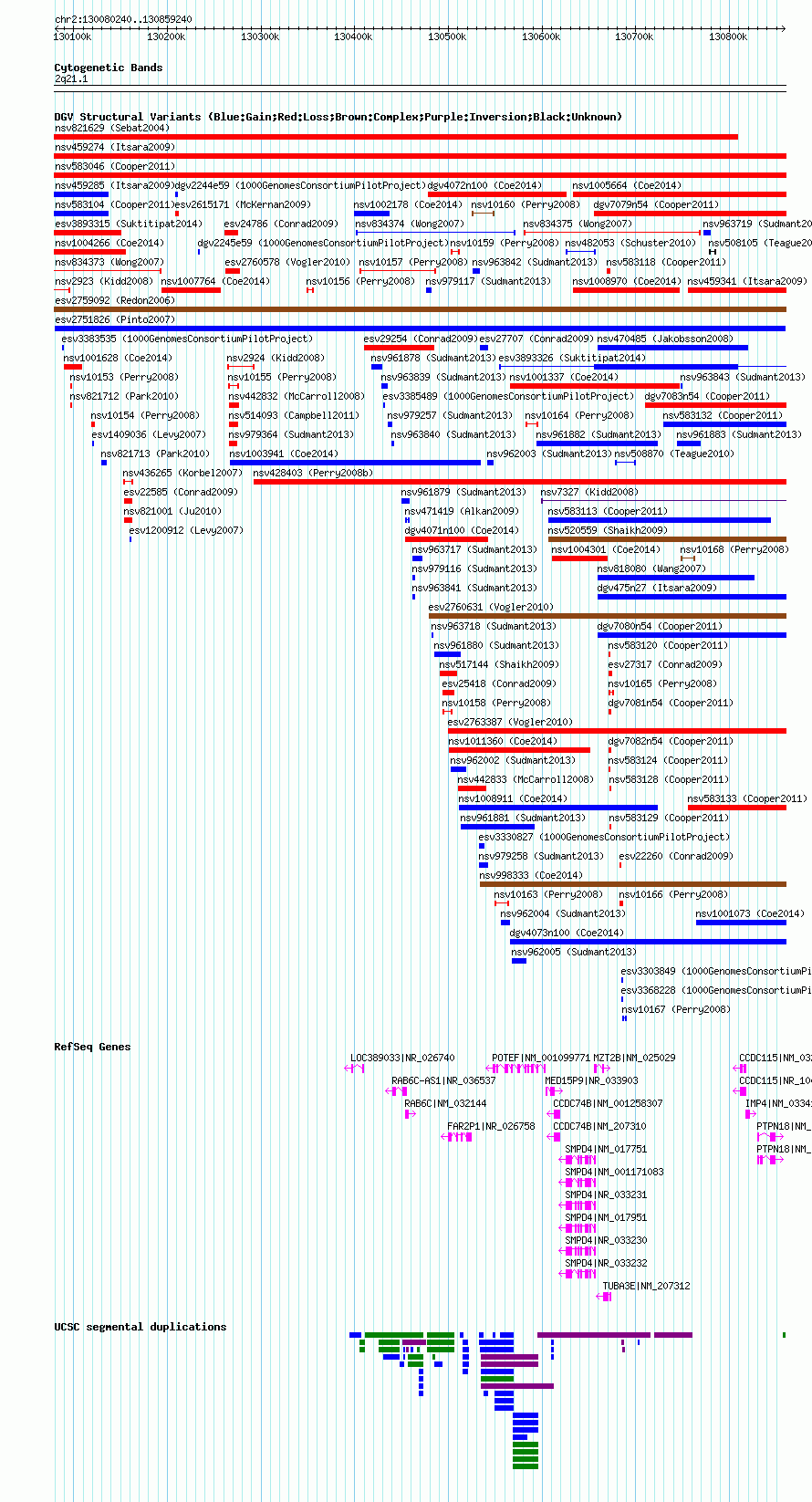Click nsv442832 (McCarroll2008) label
The image size is (812, 1502).
click(297, 396)
